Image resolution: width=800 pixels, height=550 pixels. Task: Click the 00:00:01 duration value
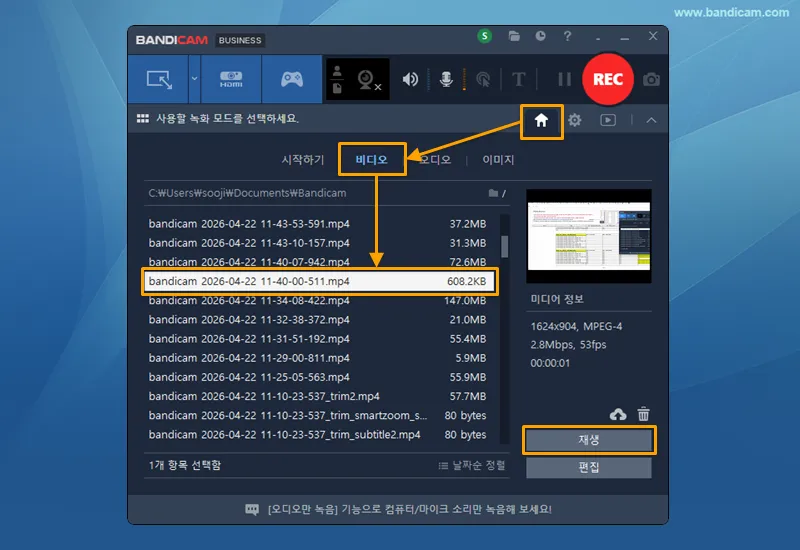550,363
